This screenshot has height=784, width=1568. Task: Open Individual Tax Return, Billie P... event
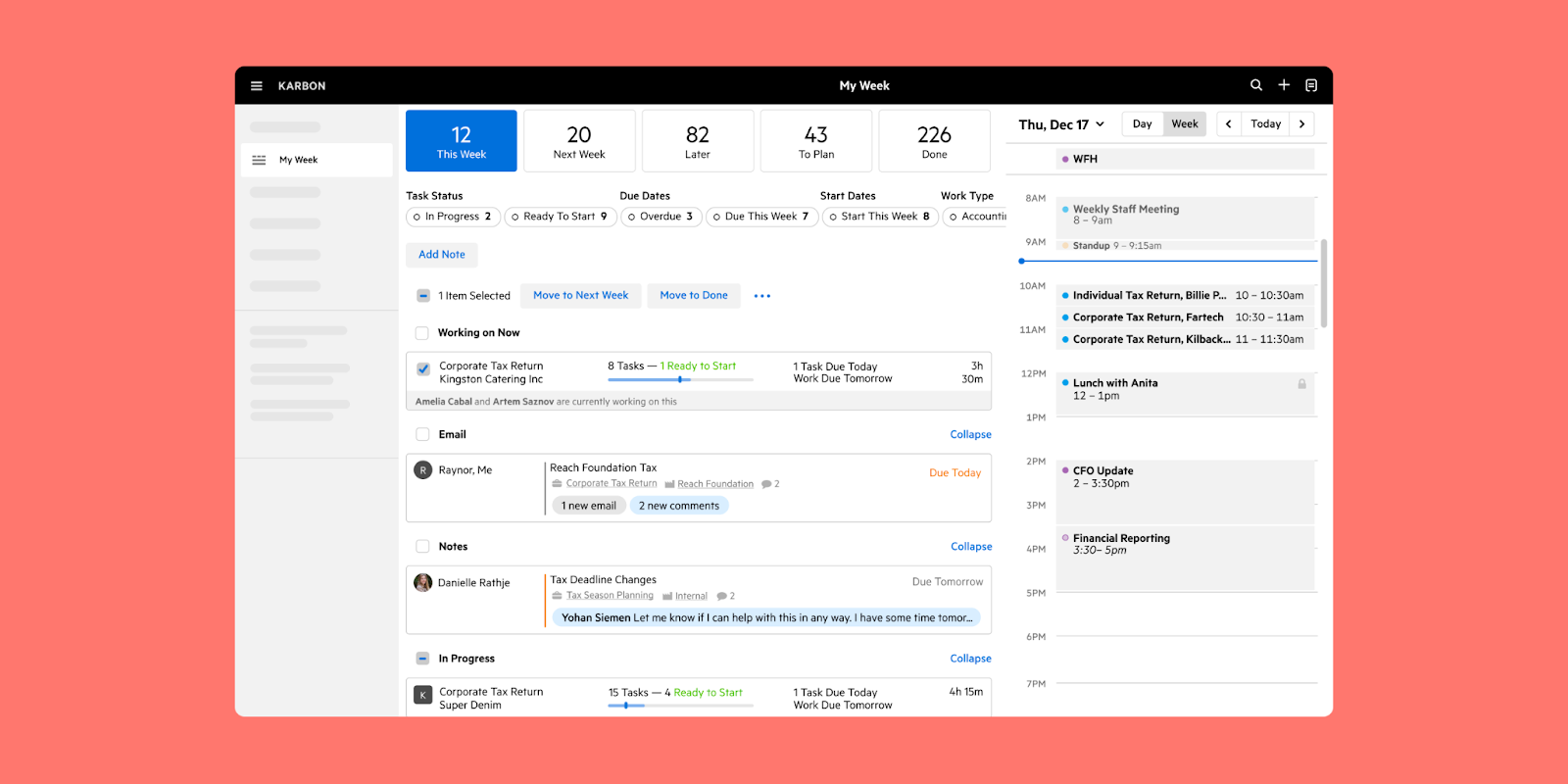coord(1185,296)
